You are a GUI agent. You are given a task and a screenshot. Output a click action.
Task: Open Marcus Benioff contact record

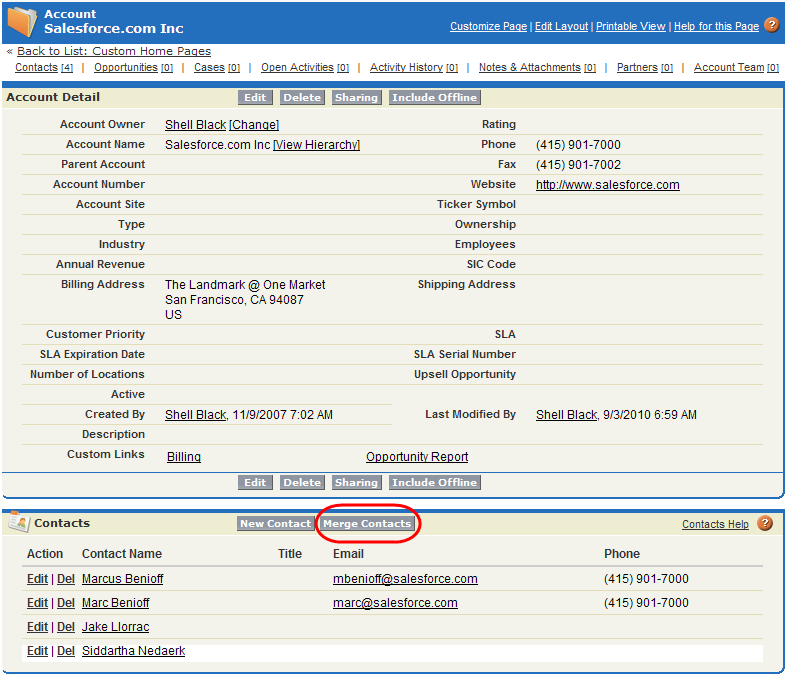[x=122, y=579]
